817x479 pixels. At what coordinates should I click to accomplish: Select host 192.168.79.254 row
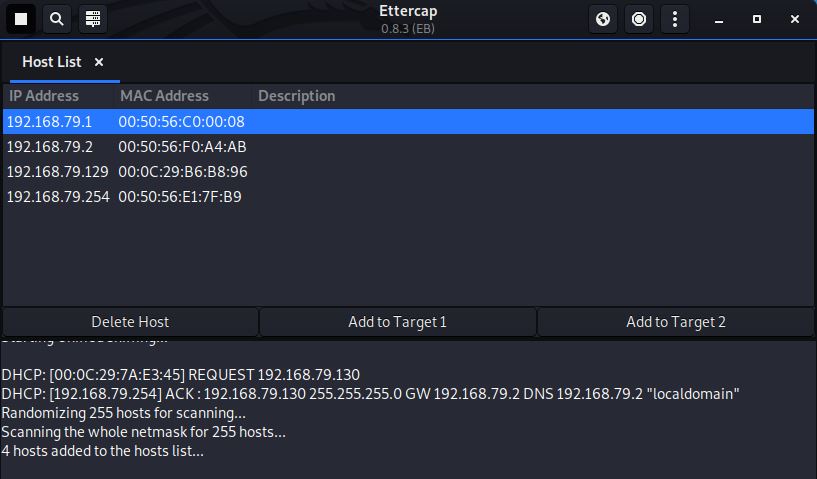(x=57, y=197)
